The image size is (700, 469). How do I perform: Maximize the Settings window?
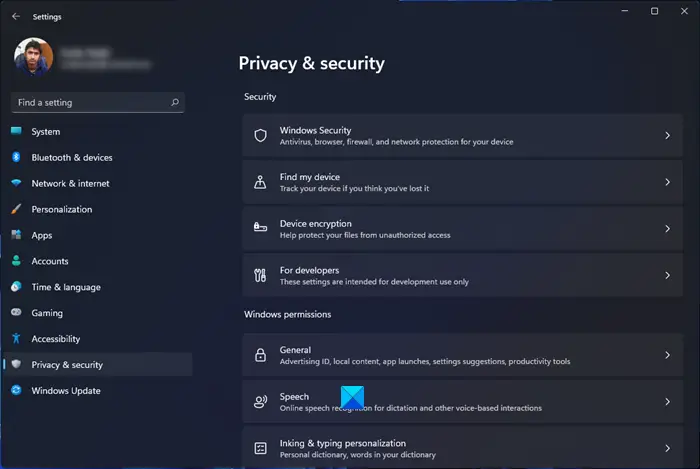tap(654, 11)
